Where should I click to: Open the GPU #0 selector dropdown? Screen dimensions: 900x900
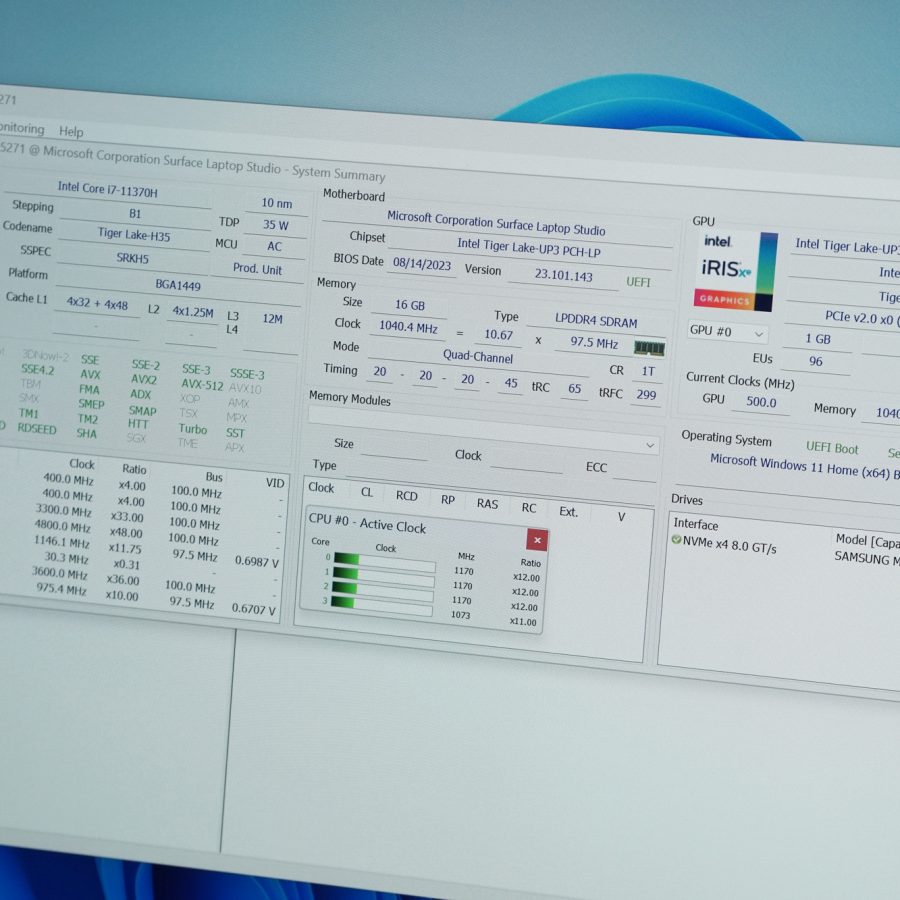pyautogui.click(x=727, y=332)
